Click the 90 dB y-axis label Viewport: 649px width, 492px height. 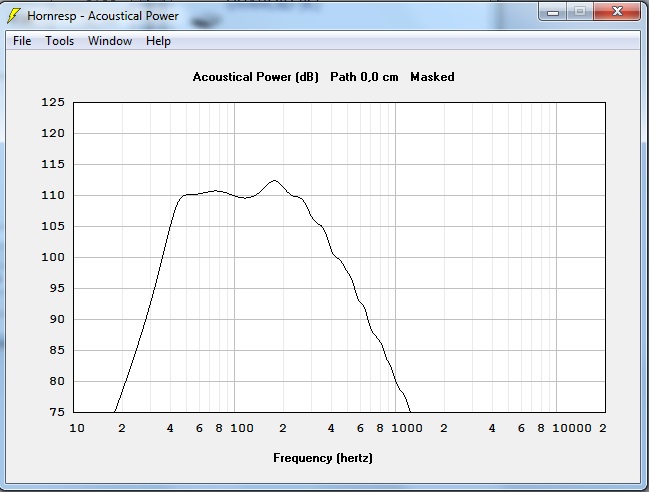(x=57, y=319)
